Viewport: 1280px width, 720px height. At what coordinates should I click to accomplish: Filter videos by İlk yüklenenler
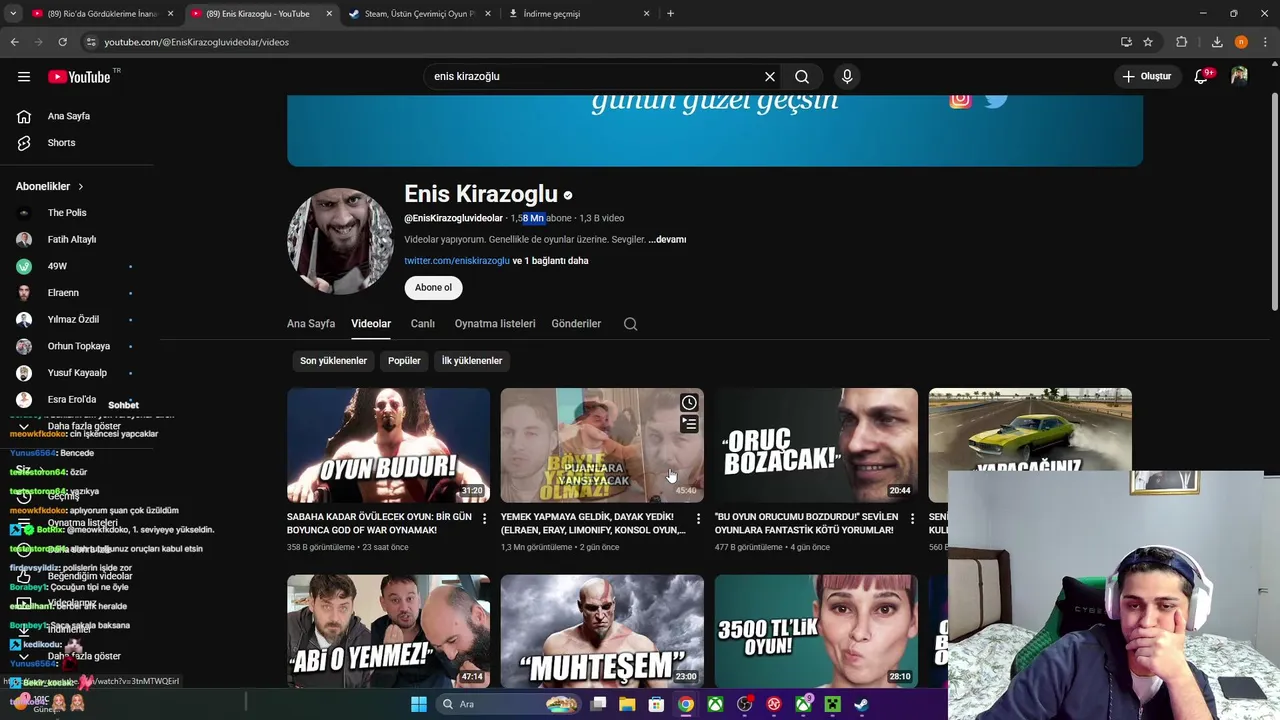472,361
